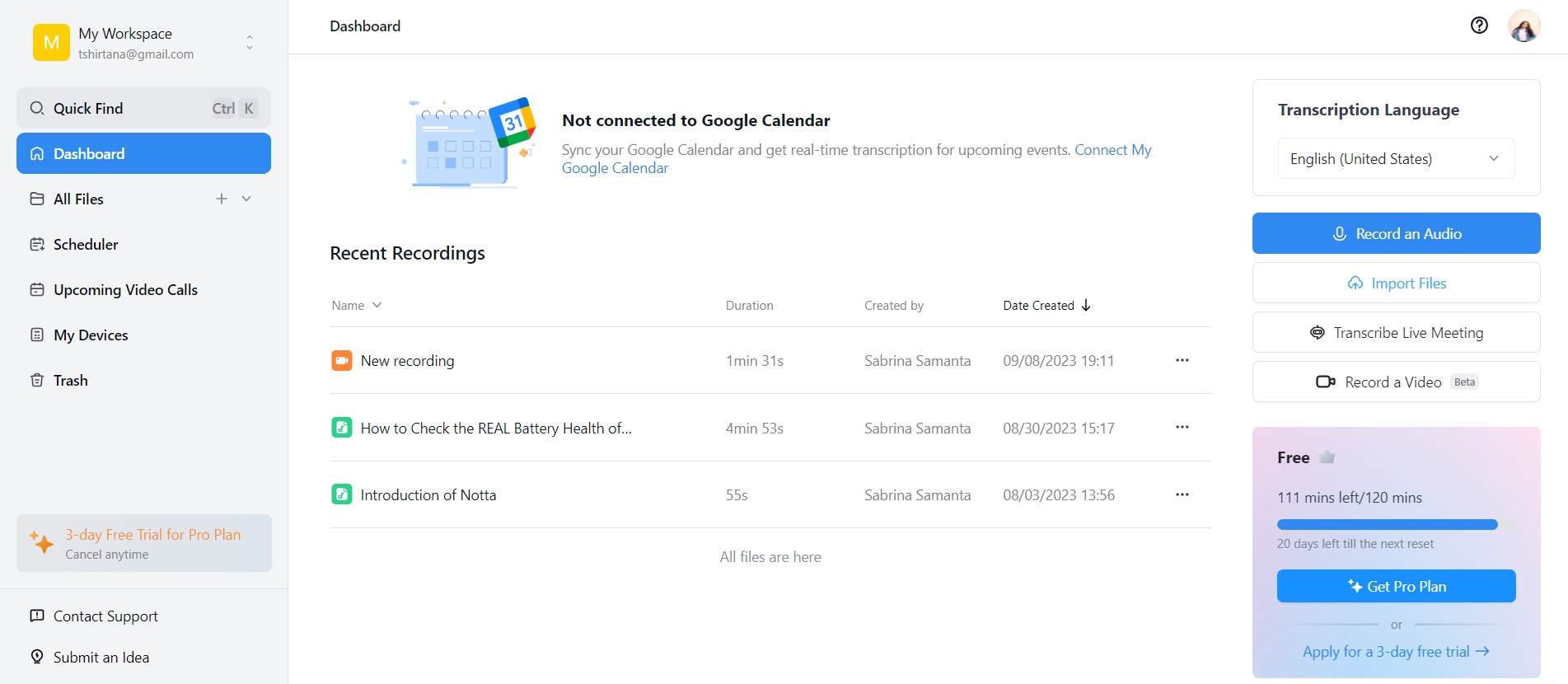Click the Beta badge on Record a Video
This screenshot has height=684, width=1568.
[x=1464, y=382]
